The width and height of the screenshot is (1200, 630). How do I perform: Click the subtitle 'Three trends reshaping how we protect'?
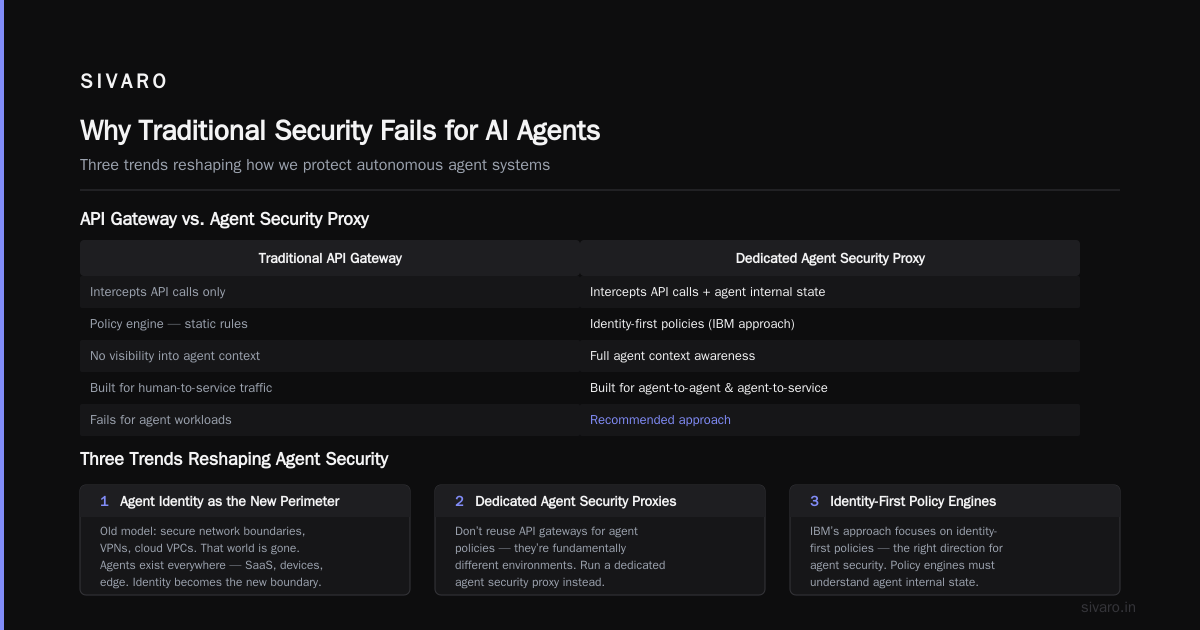point(315,165)
